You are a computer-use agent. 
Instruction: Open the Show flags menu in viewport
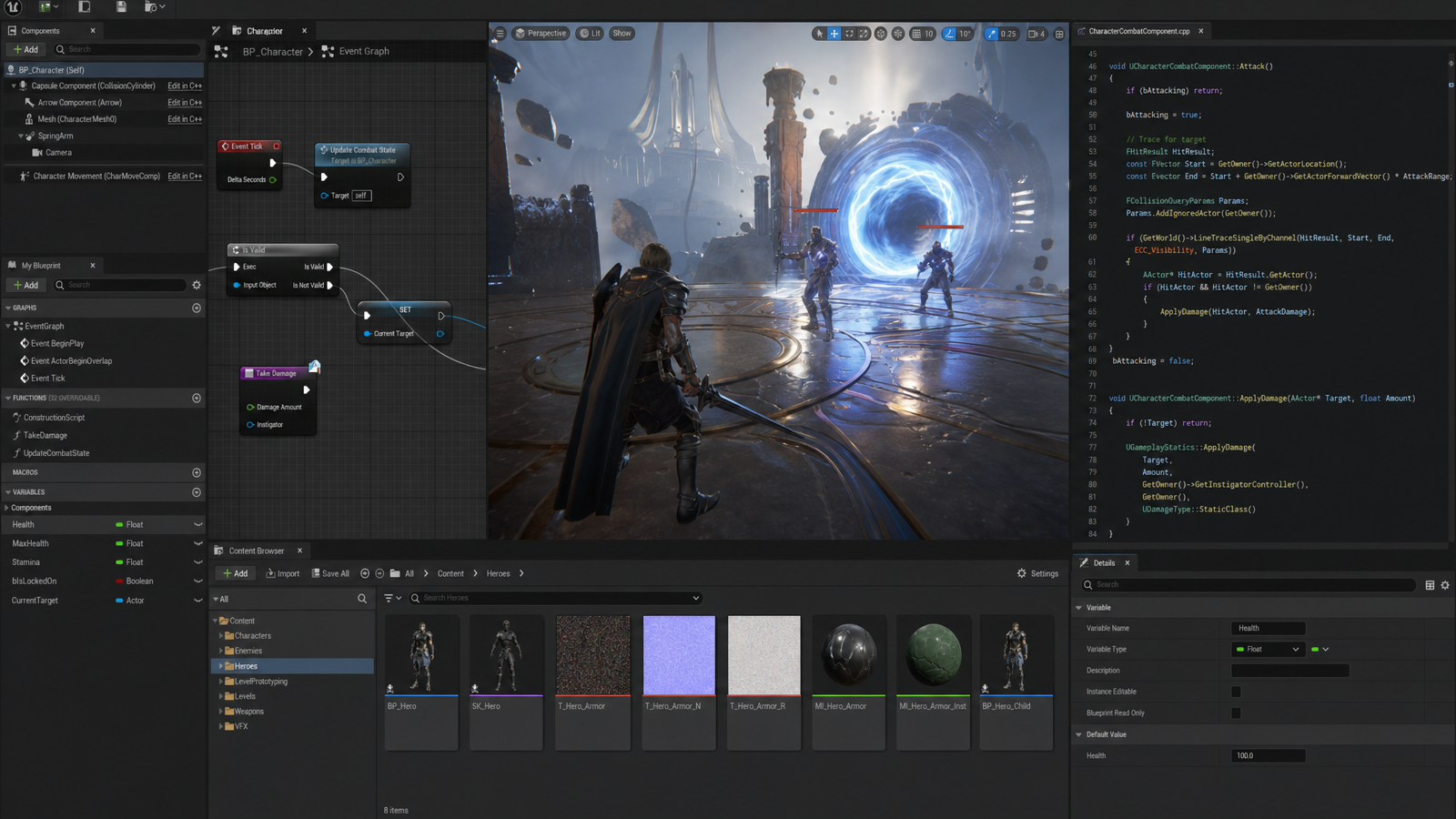[622, 34]
